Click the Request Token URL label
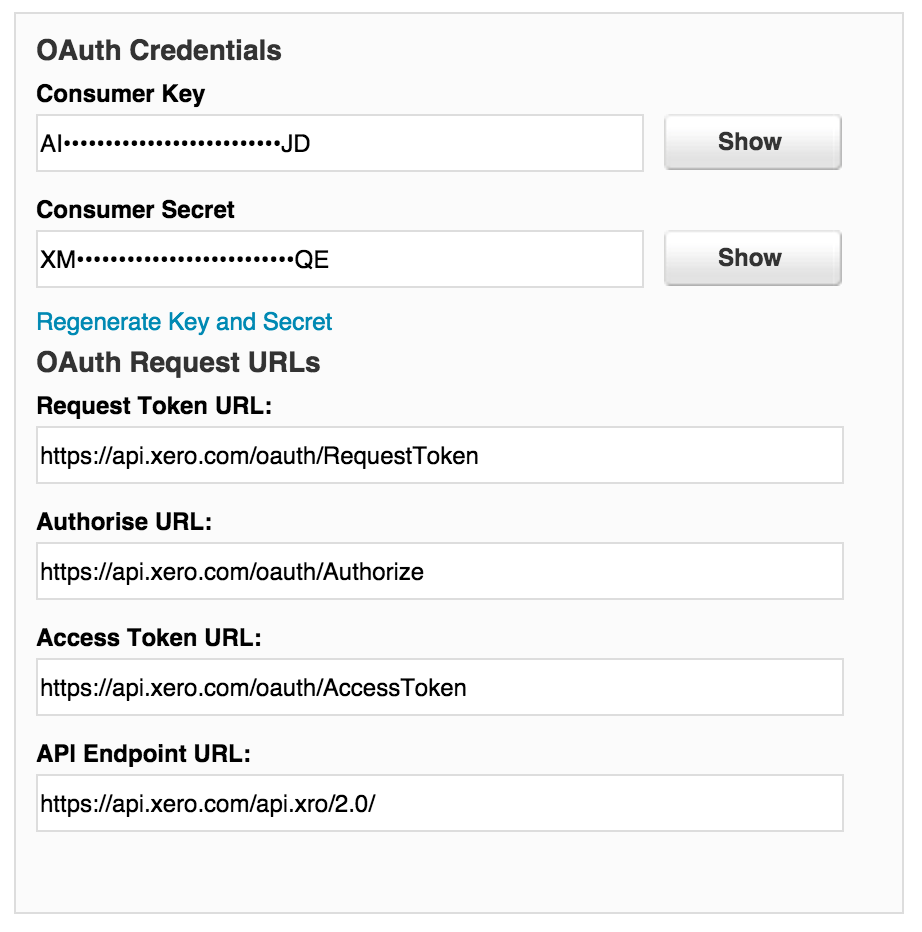922x932 pixels. pyautogui.click(x=154, y=406)
